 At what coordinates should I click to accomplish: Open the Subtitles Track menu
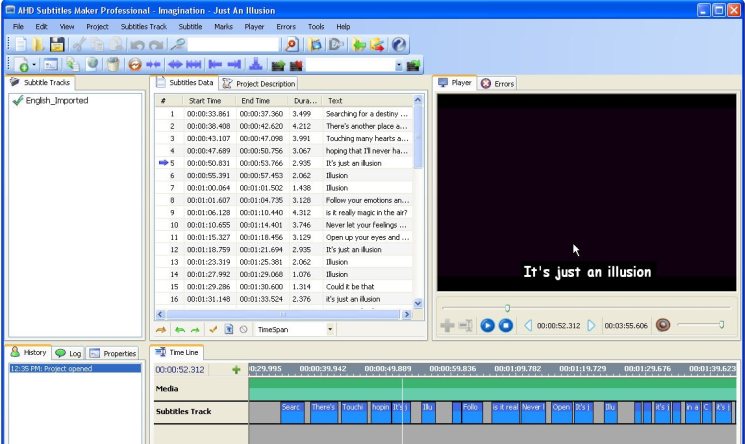click(144, 26)
